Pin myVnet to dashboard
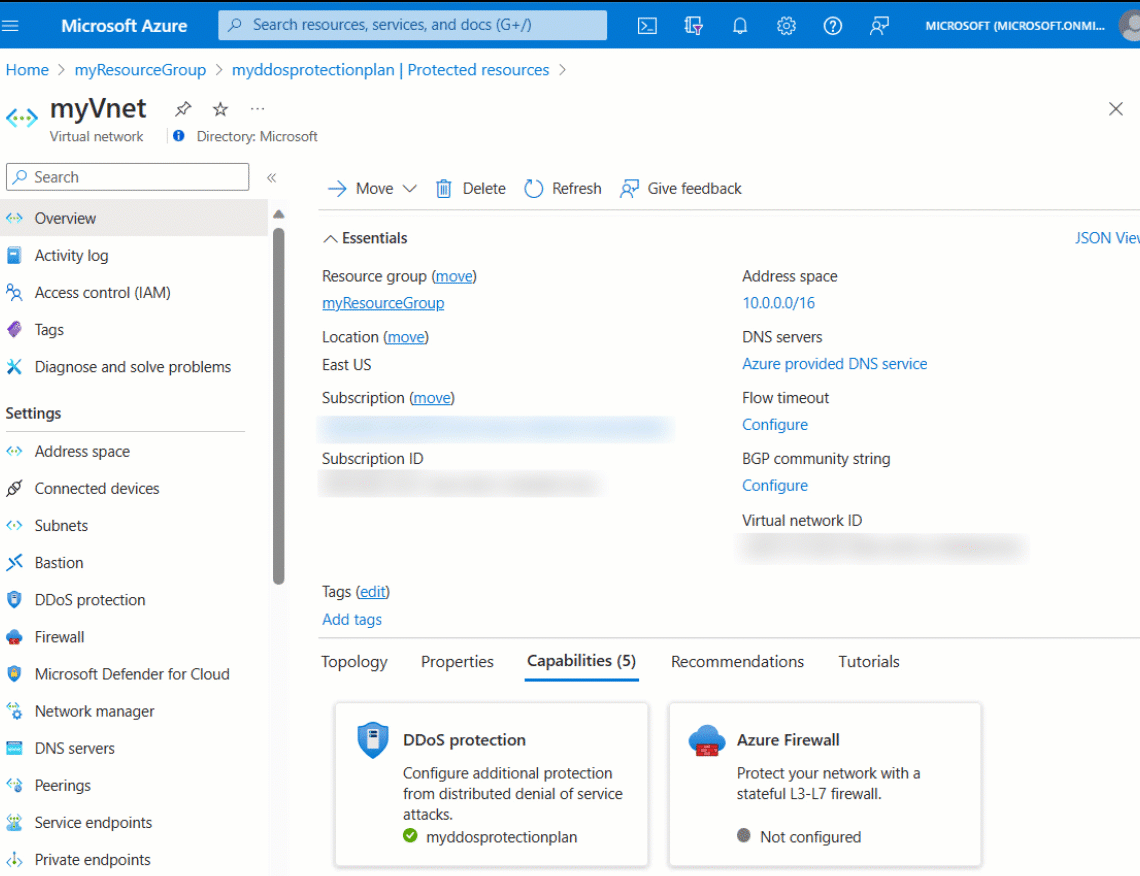The image size is (1140, 876). tap(182, 109)
